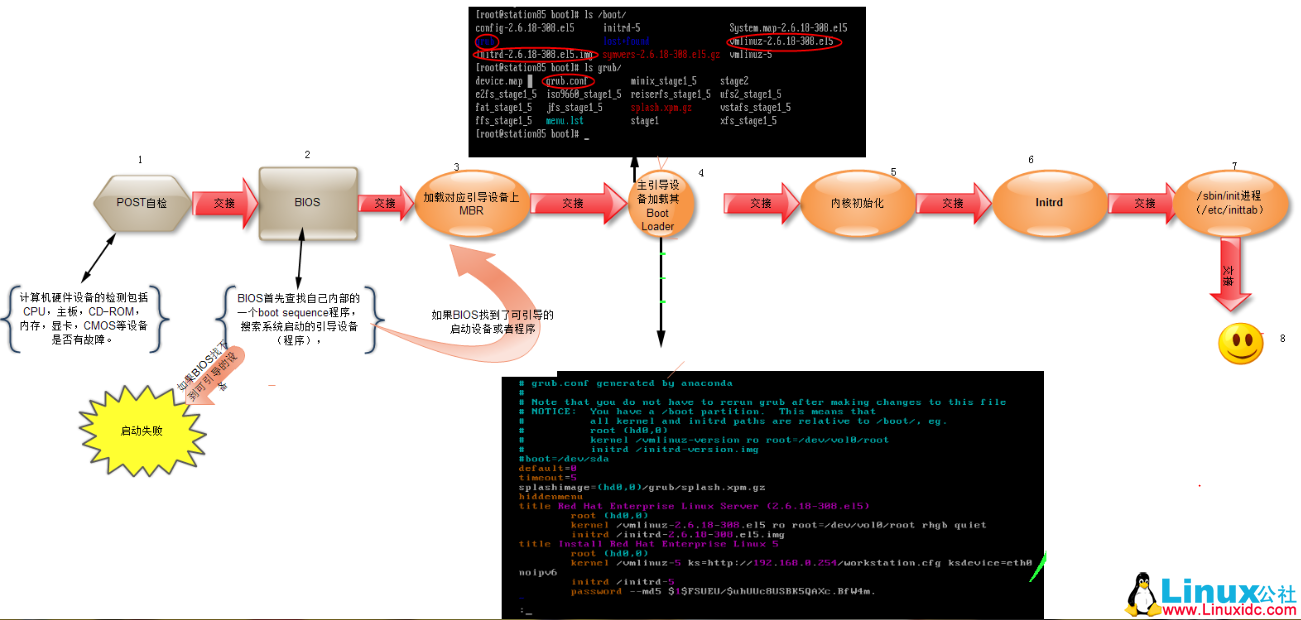Open the www.Linuxidc.com link
Viewport: 1301px width, 620px height.
tap(1230, 610)
